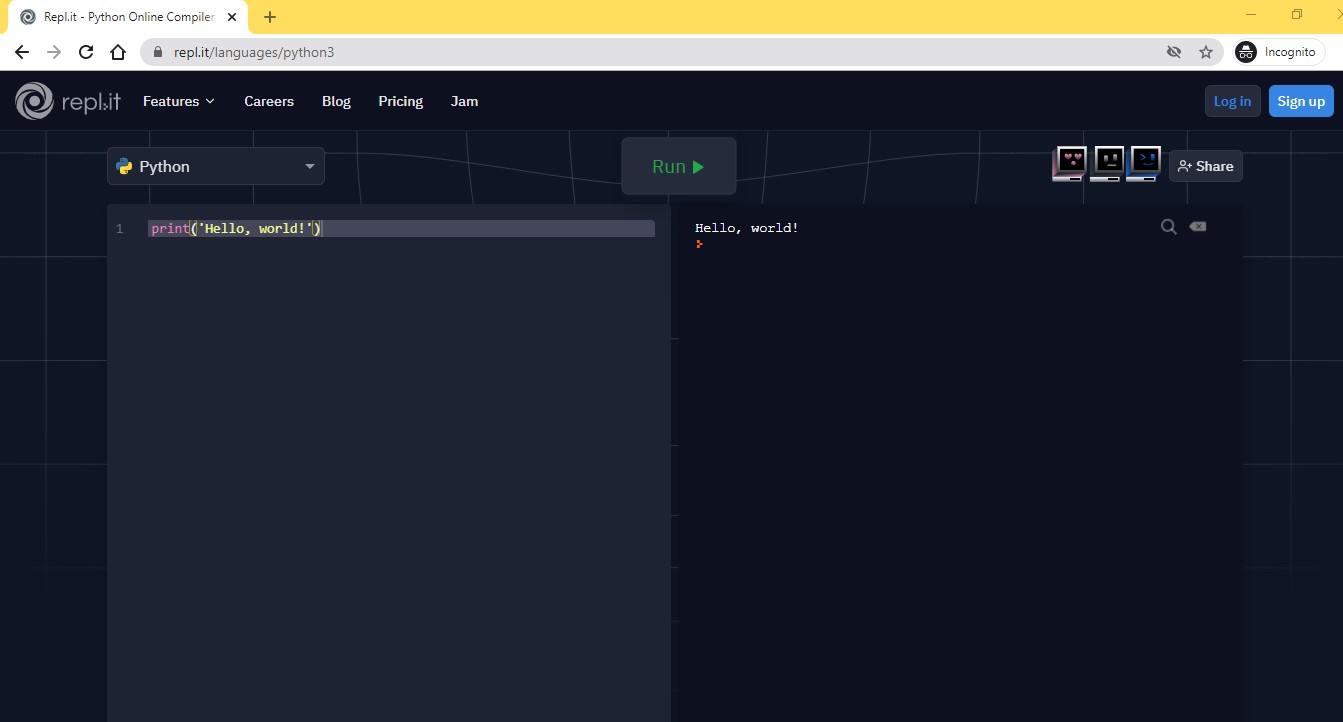Screen dimensions: 1343x722
Task: Click the blocked third-party cookies eye icon
Action: pos(1174,52)
